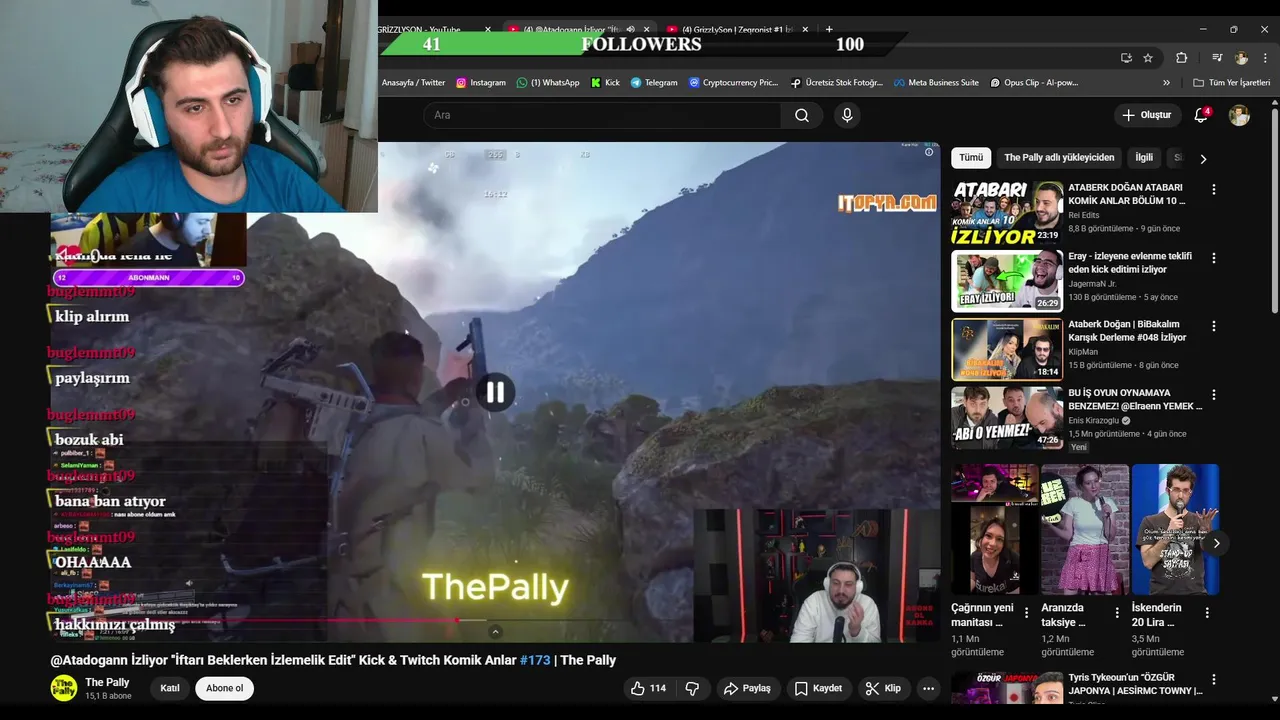The height and width of the screenshot is (720, 1280).
Task: Select The Pally adlı yükleyiciden chip
Action: [x=1059, y=158]
